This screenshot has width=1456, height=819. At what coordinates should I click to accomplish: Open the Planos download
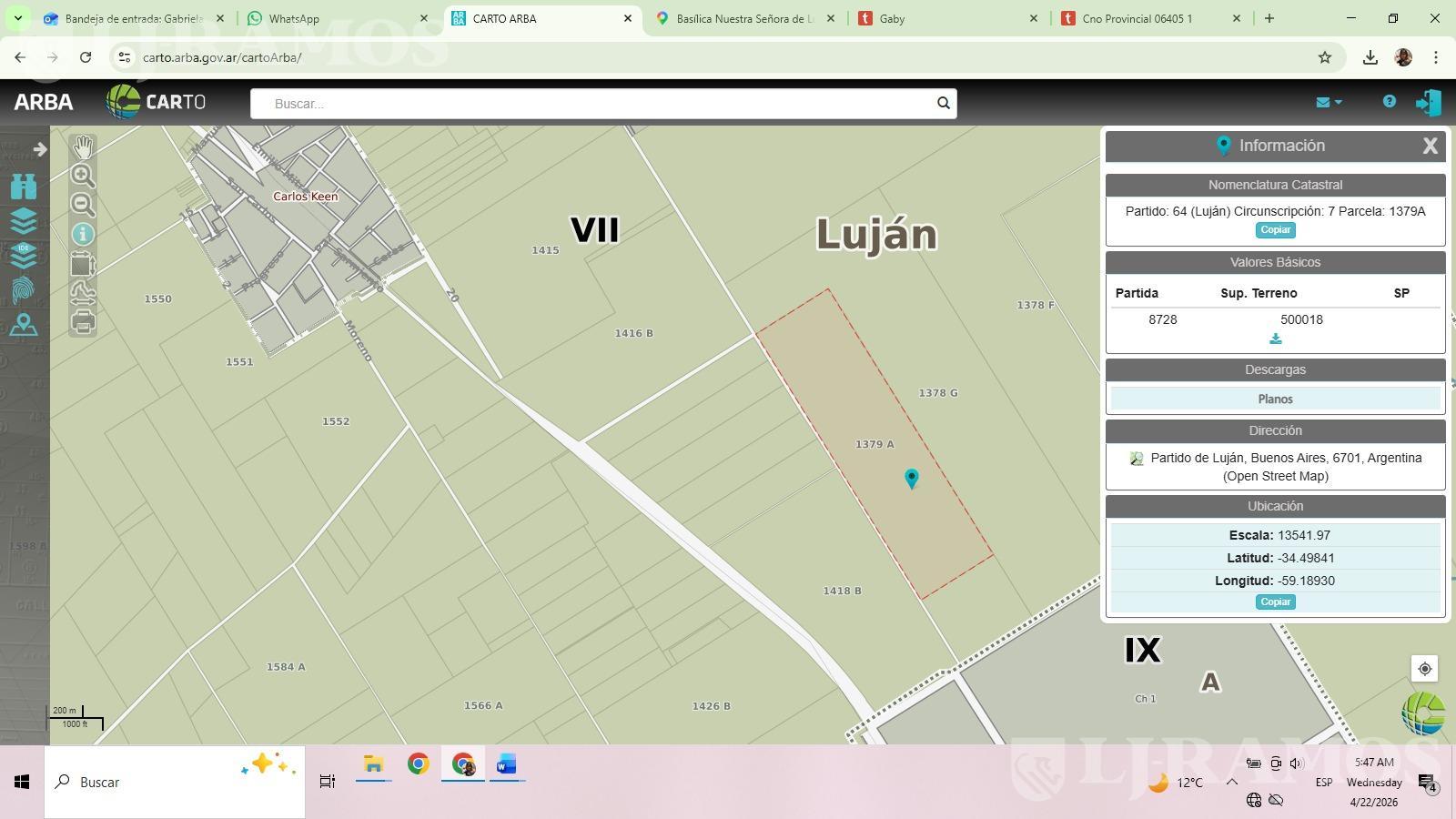(x=1275, y=399)
